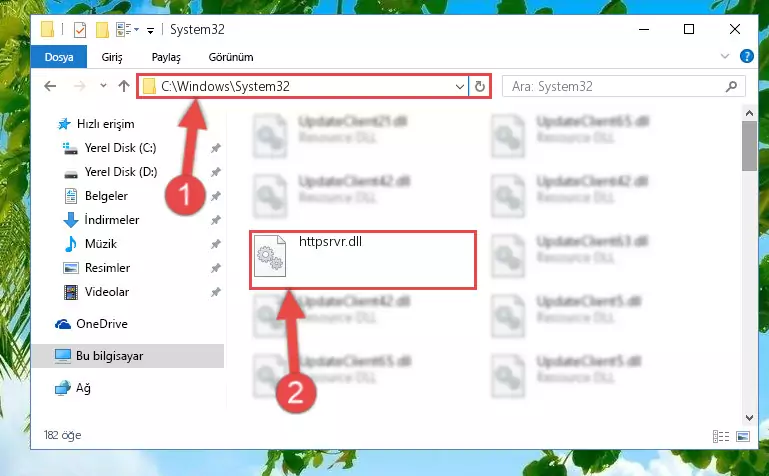Open the Giriş ribbon tab

[x=112, y=57]
